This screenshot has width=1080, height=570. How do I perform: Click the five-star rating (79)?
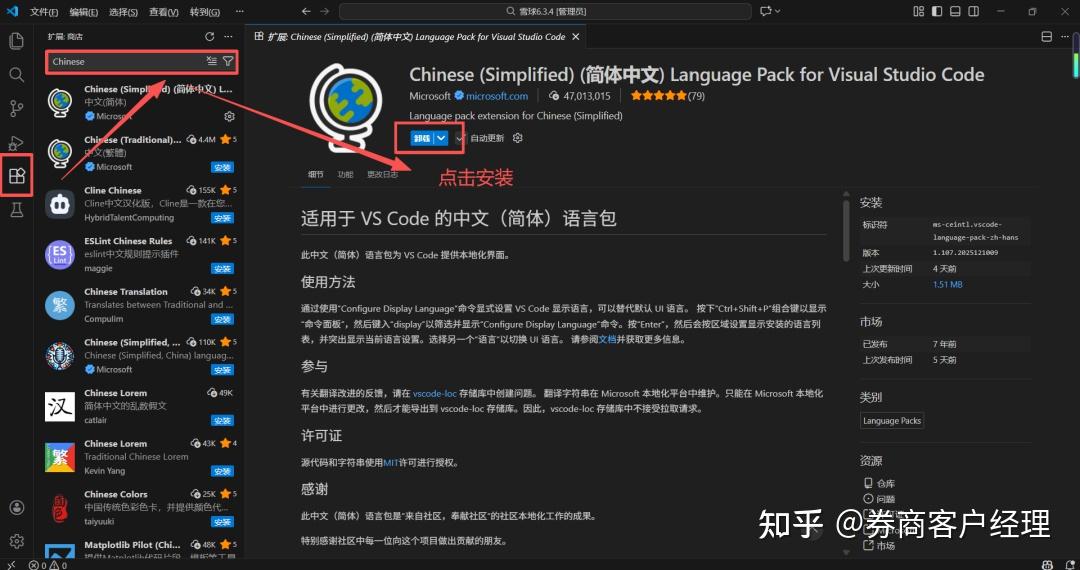[667, 96]
